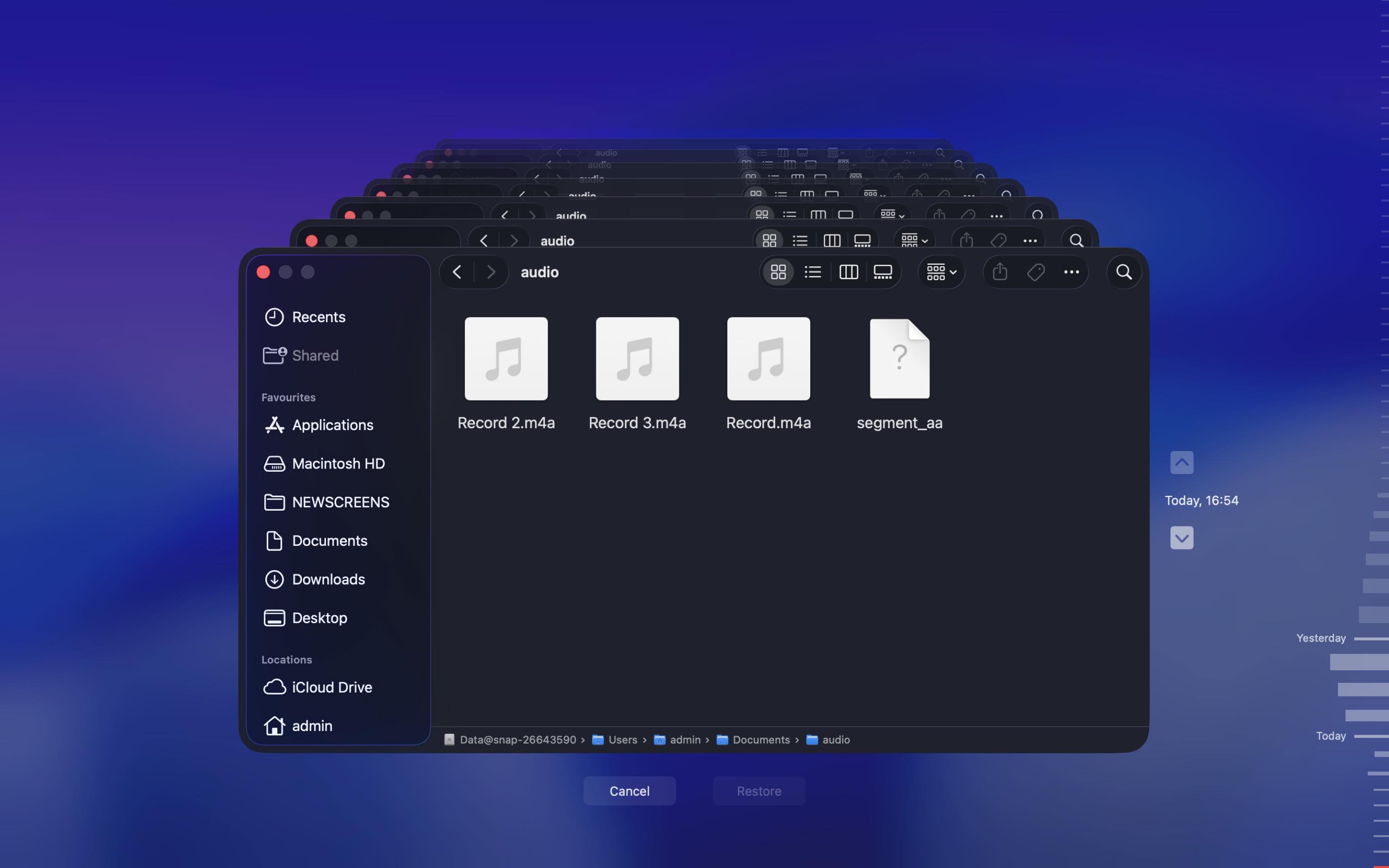Click the Today, 16:54 timestamp label
1389x868 pixels.
click(1201, 500)
